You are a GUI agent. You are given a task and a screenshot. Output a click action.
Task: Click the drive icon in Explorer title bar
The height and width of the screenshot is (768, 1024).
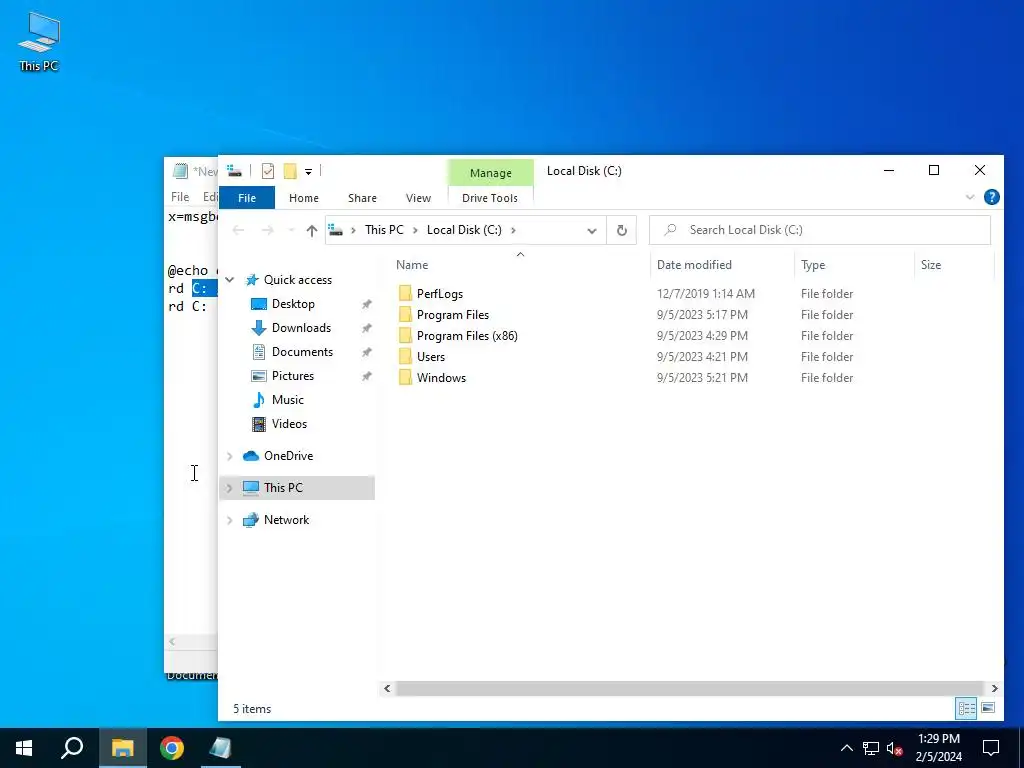234,171
